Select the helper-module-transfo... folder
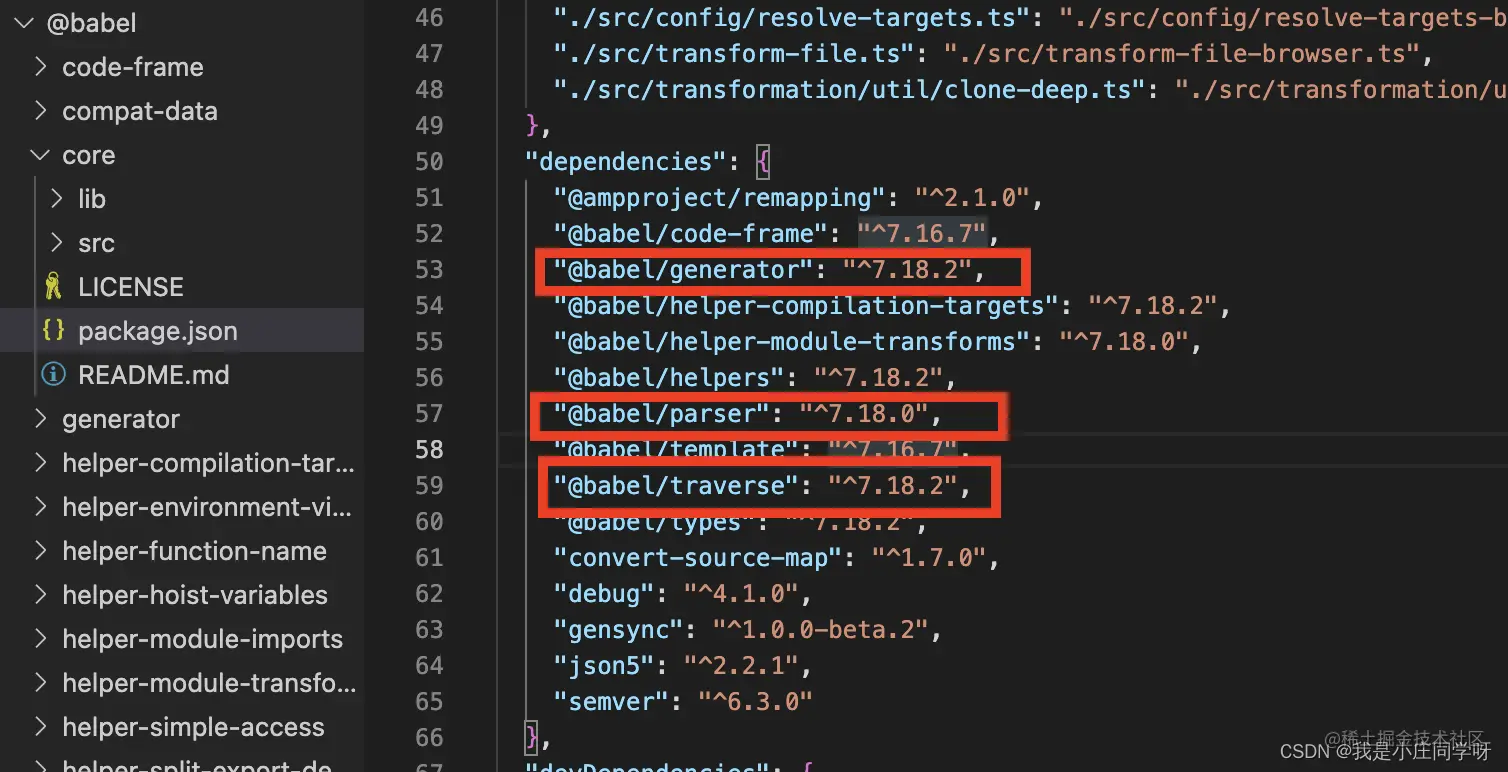This screenshot has width=1508, height=772. (x=209, y=683)
